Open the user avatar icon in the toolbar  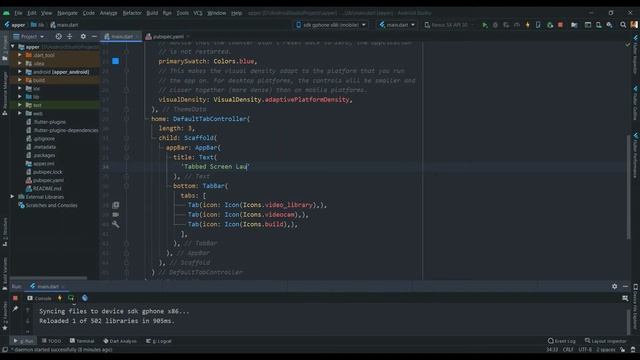[634, 25]
